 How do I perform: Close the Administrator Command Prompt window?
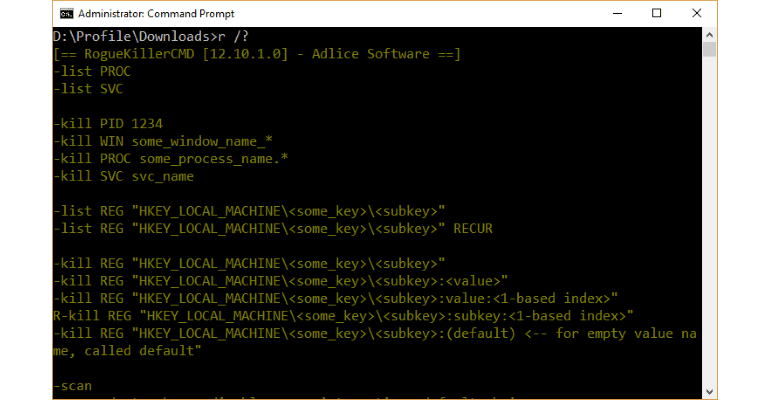(x=700, y=13)
